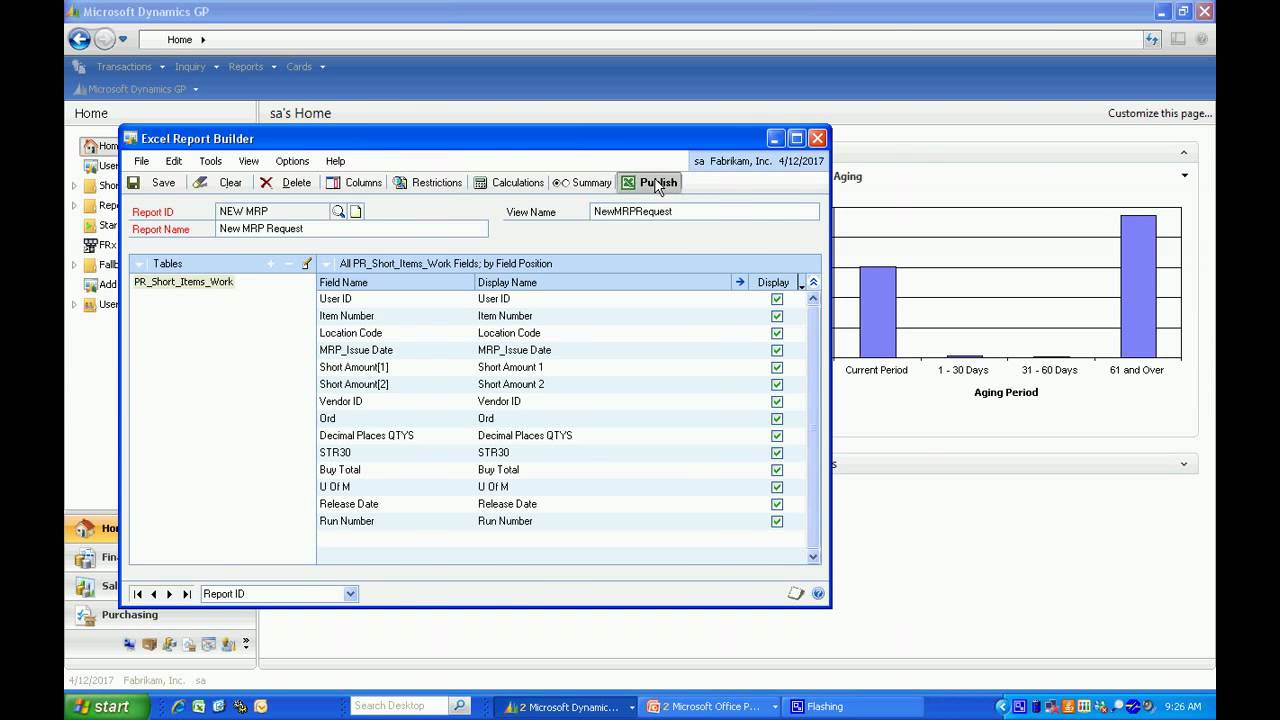The width and height of the screenshot is (1280, 720).
Task: Click the blue arrow icon in the field list header
Action: coord(740,282)
